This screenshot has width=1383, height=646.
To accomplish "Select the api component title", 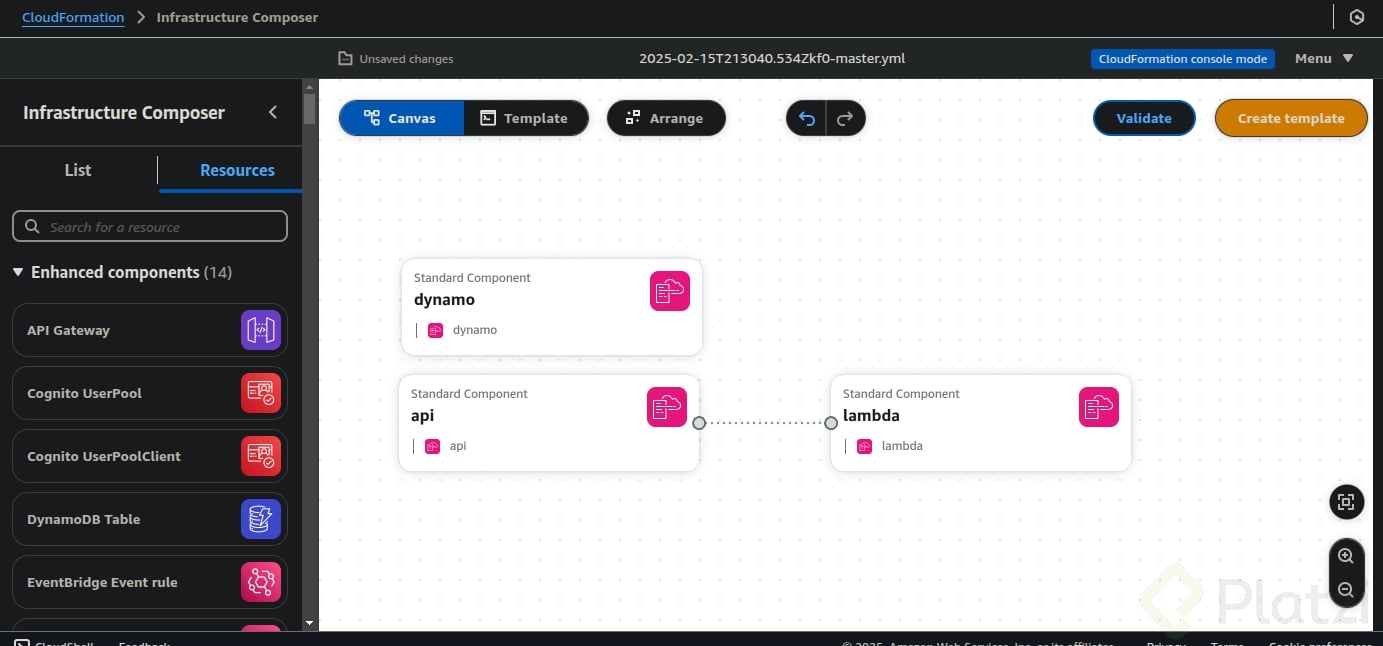I will (422, 416).
